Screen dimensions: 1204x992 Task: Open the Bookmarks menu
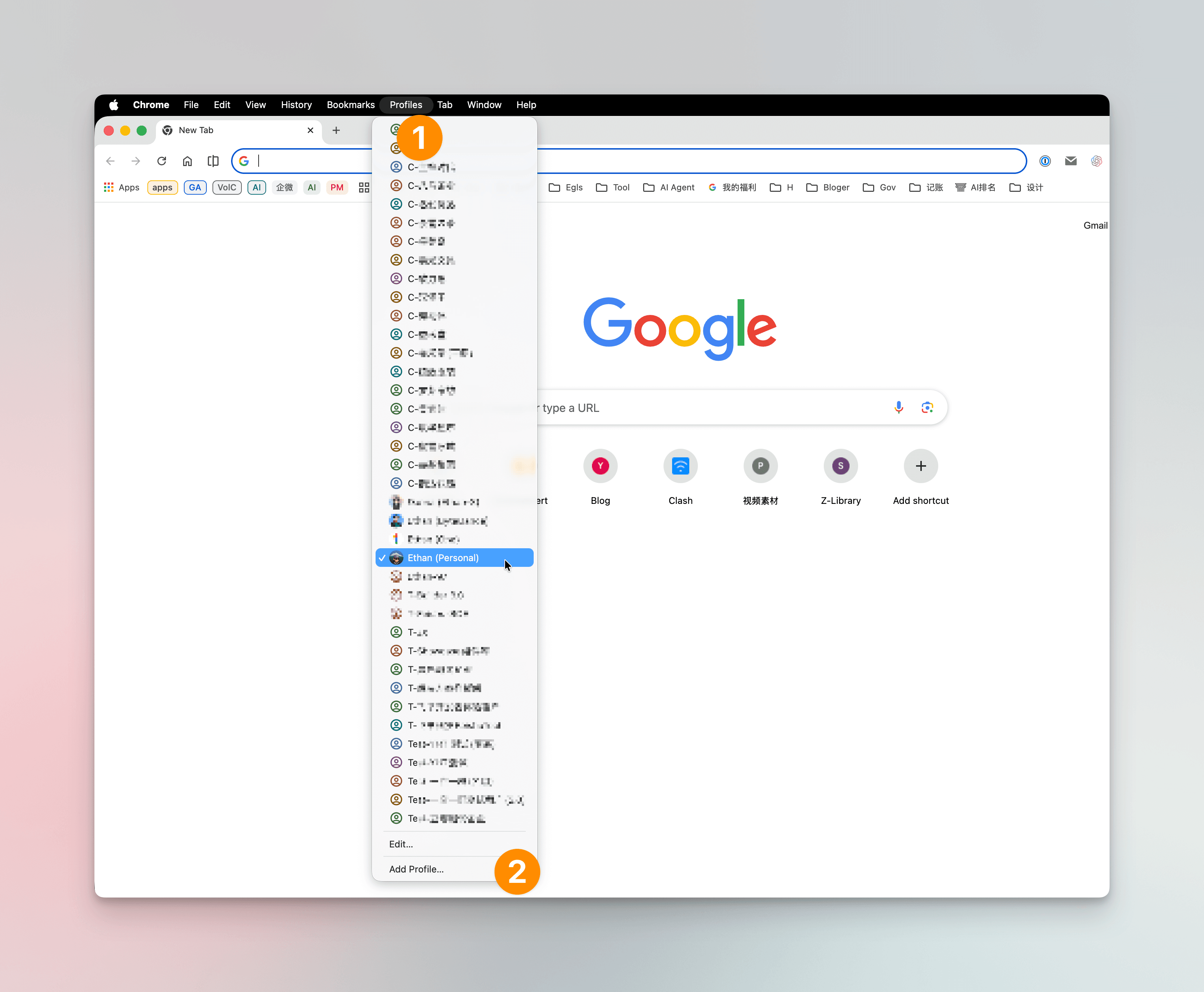click(350, 104)
